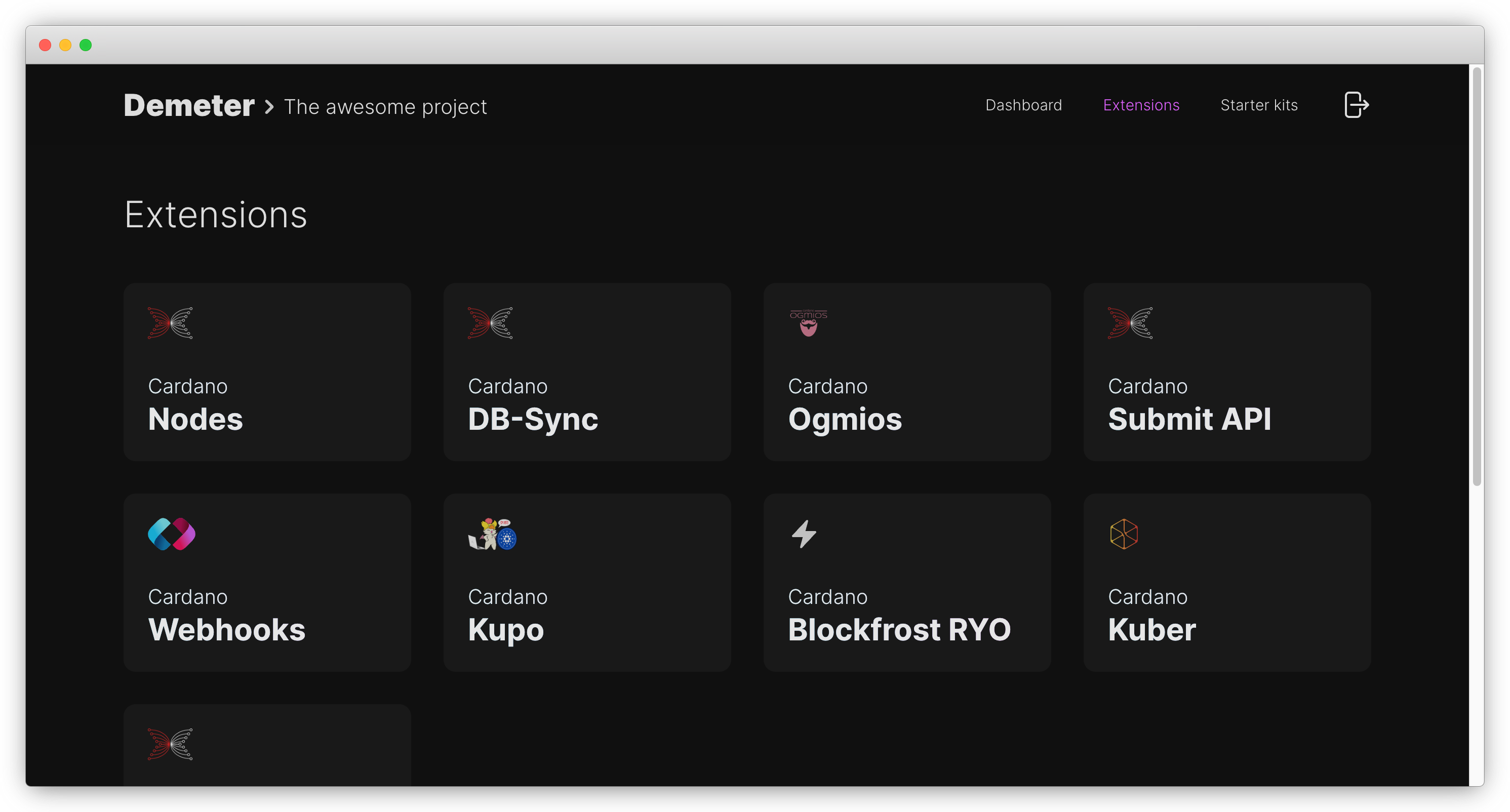Click the logout icon in header
The image size is (1510, 812).
[x=1357, y=105]
